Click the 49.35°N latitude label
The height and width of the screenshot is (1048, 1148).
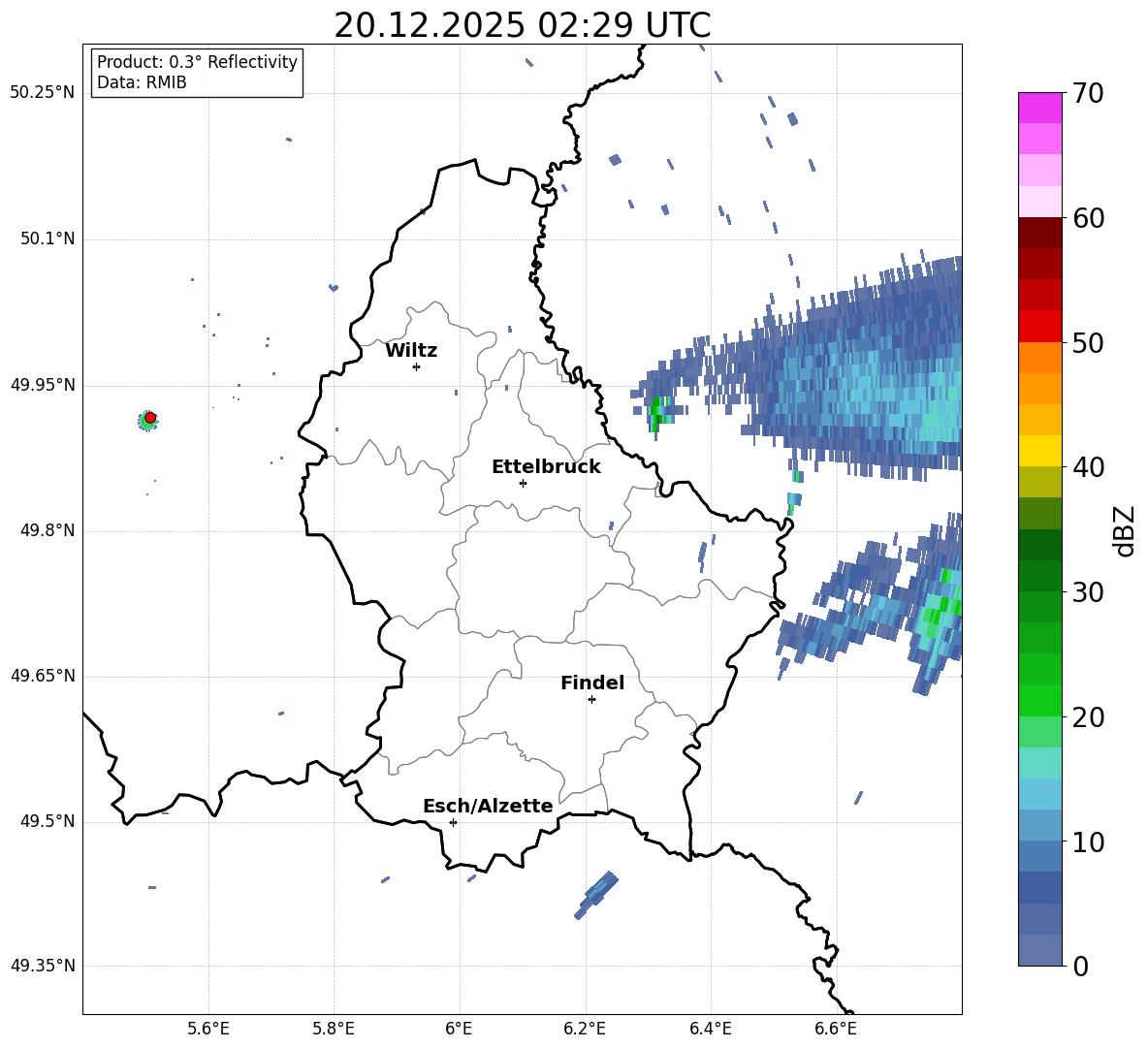43,966
